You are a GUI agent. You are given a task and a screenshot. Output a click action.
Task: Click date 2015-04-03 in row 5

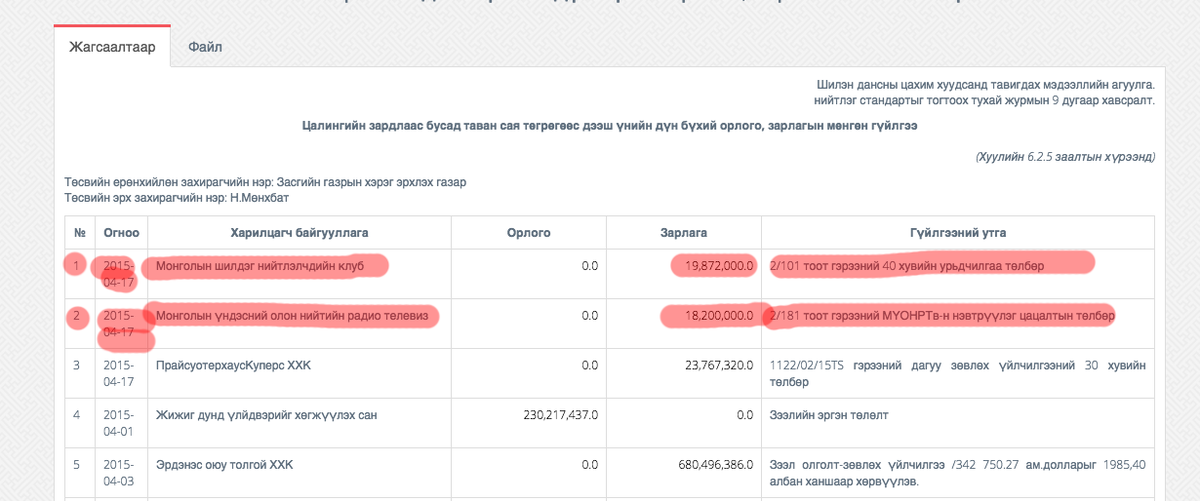(118, 472)
